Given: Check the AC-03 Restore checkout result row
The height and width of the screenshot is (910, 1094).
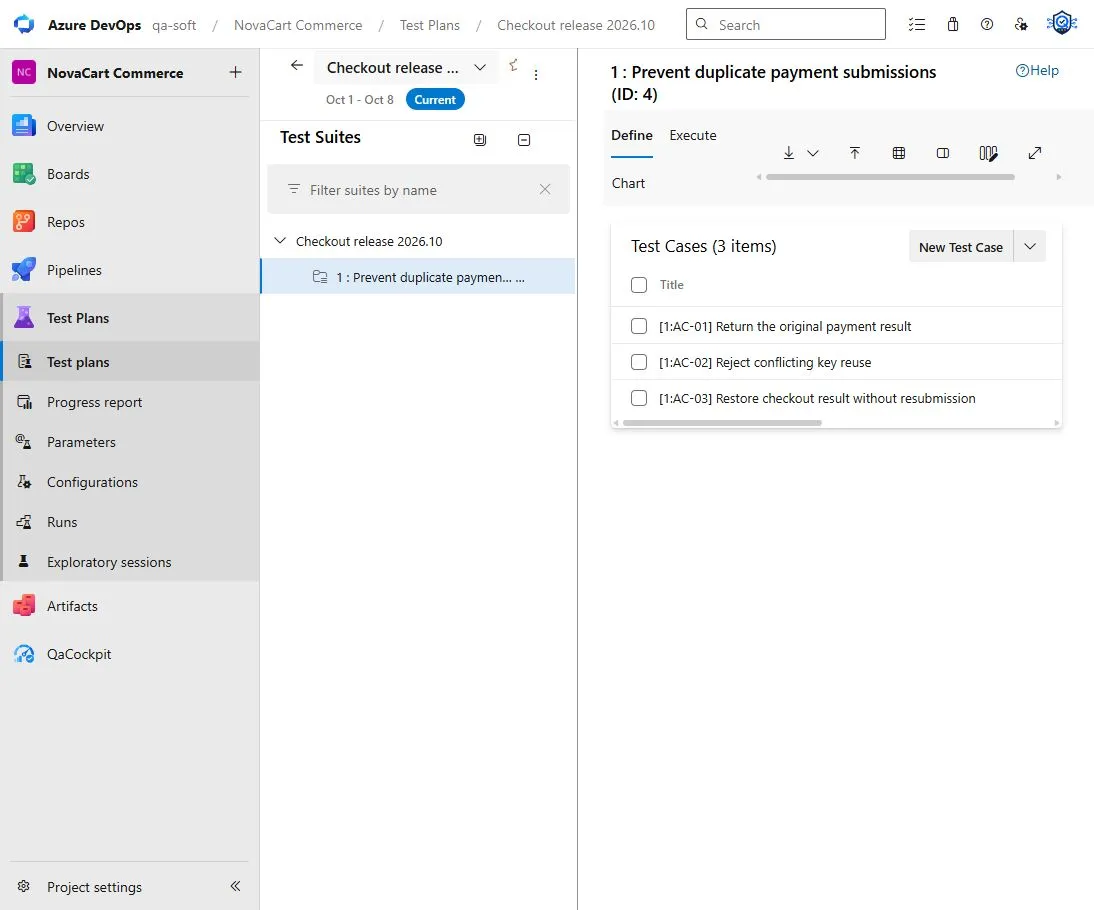Looking at the screenshot, I should (x=638, y=398).
